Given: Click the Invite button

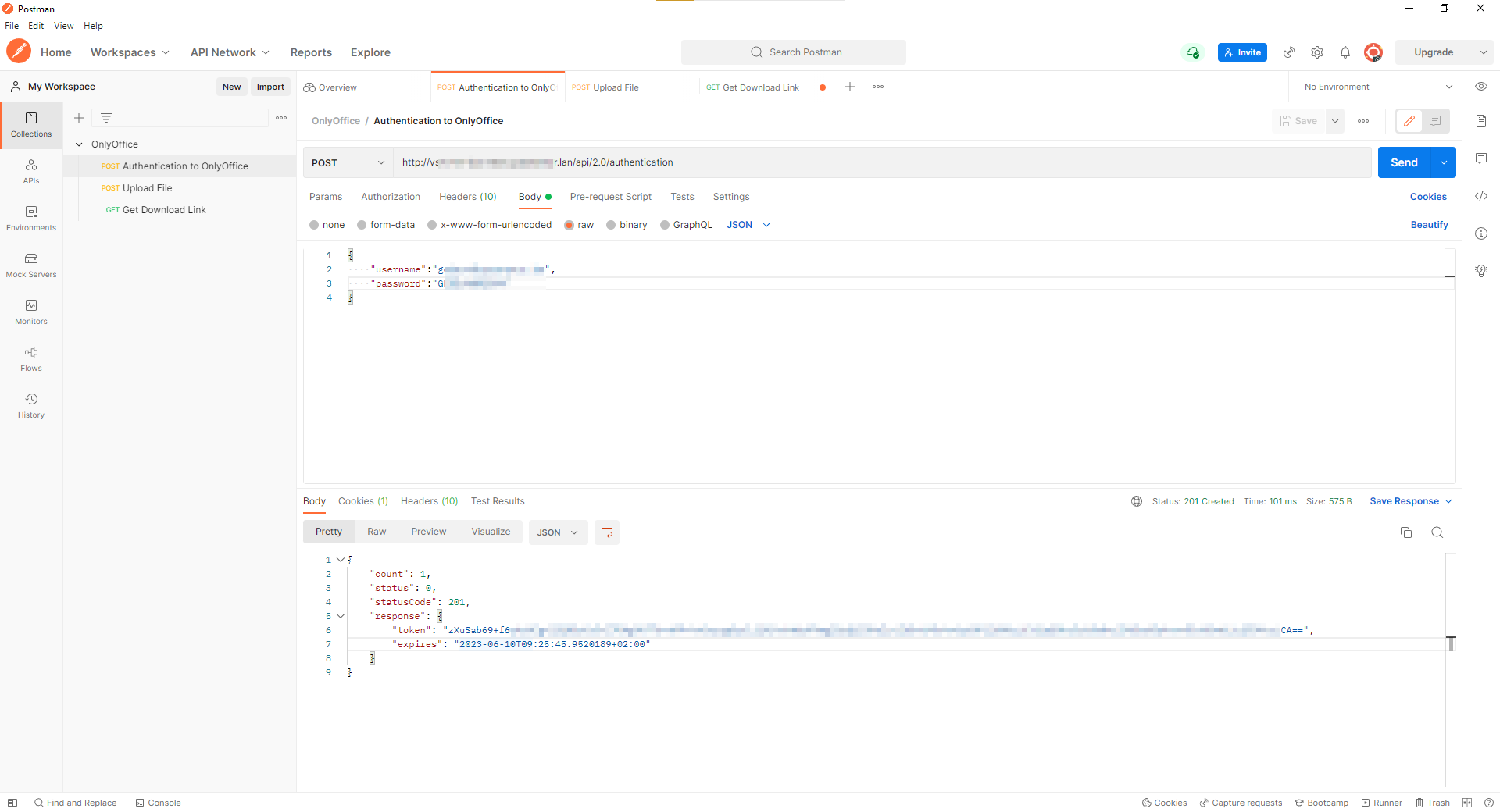Looking at the screenshot, I should point(1242,52).
